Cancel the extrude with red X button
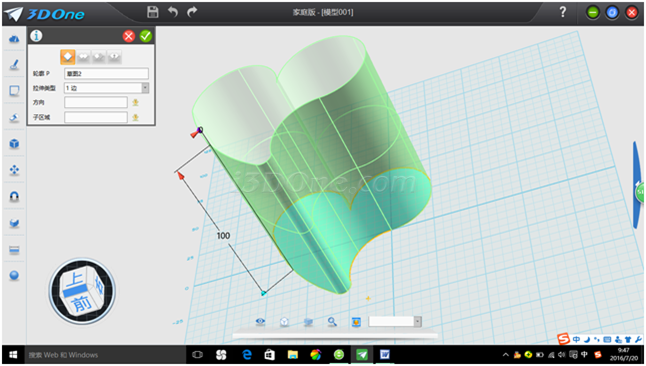The height and width of the screenshot is (366, 646). click(129, 36)
